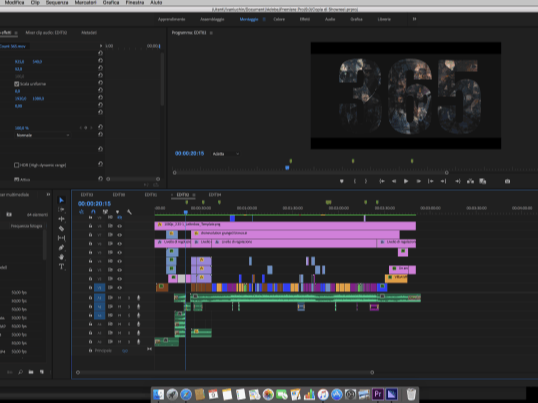Select the Selection arrow tool

coord(61,200)
